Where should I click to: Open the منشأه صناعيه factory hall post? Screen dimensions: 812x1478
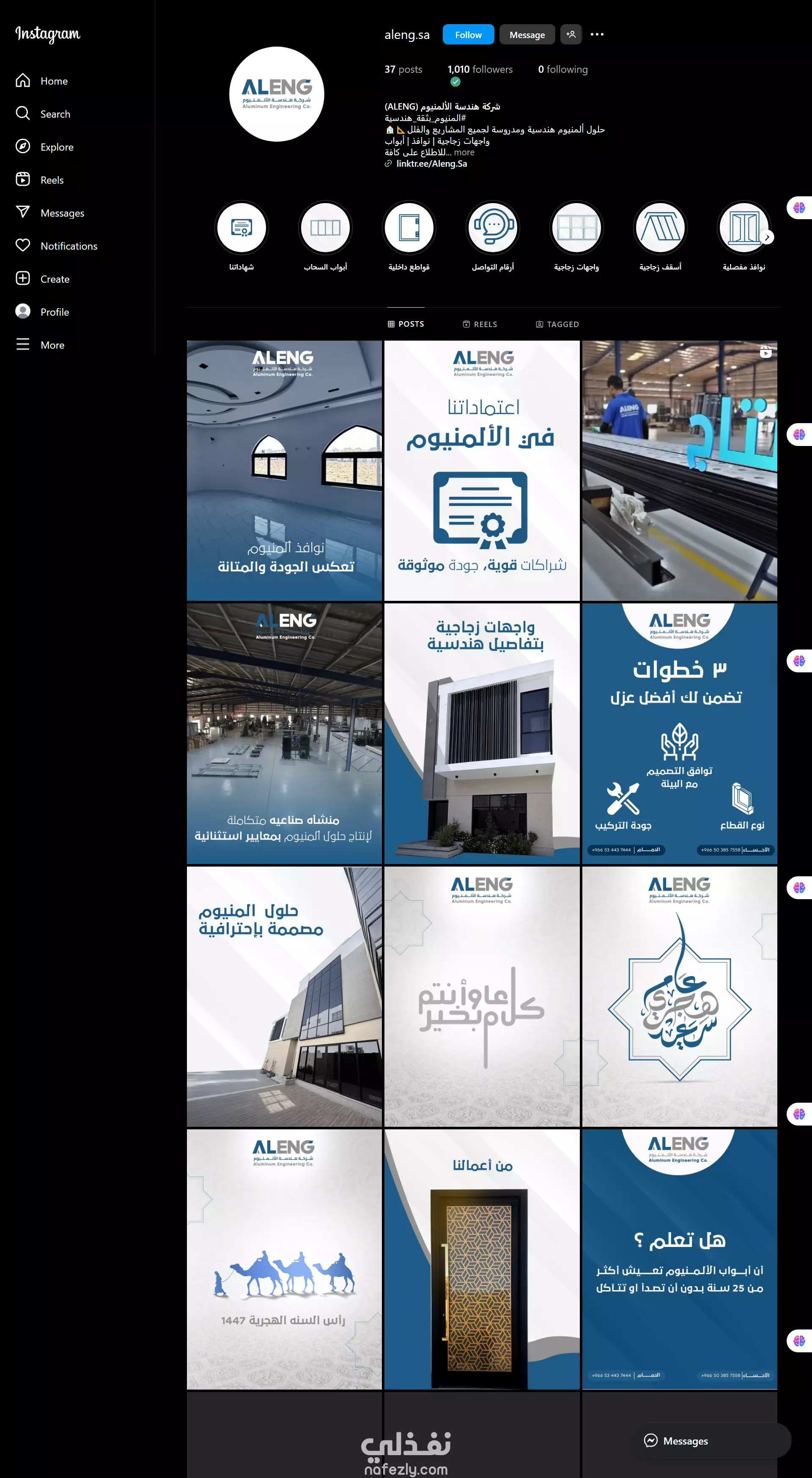click(285, 733)
